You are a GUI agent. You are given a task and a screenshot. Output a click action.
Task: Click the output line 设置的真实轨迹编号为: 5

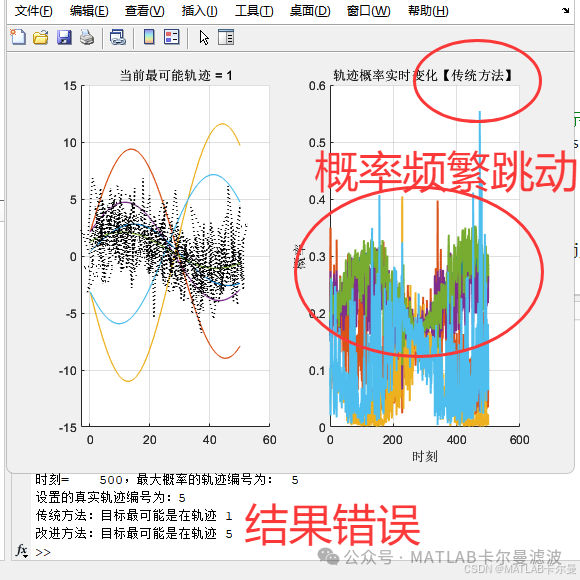[110, 498]
